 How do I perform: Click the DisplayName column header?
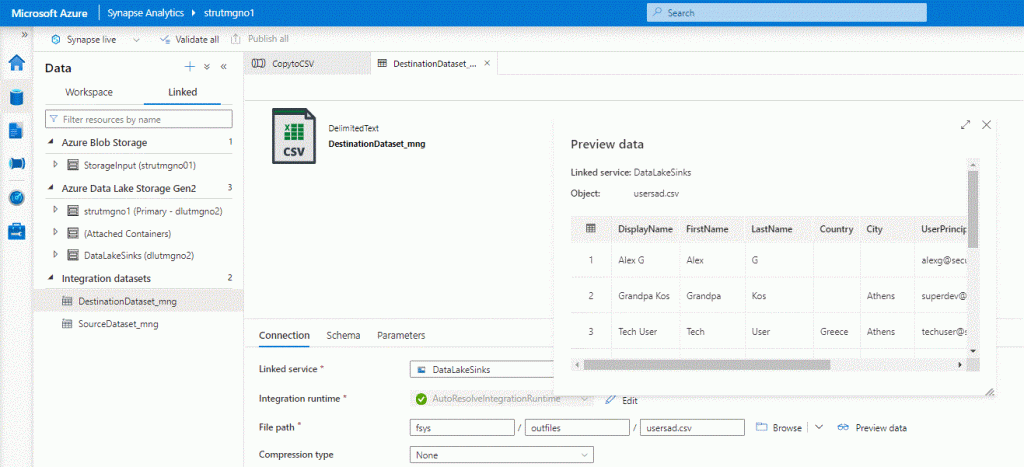click(645, 229)
